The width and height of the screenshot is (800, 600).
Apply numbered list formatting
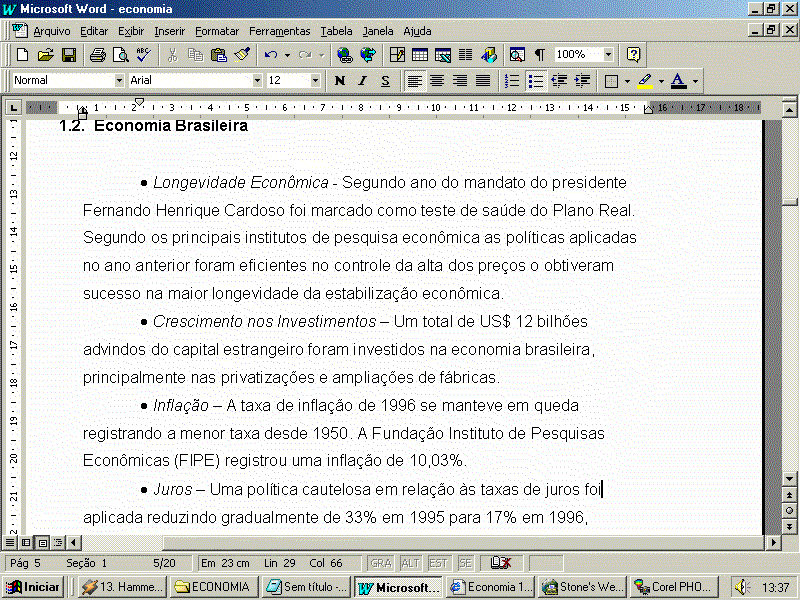[x=512, y=81]
